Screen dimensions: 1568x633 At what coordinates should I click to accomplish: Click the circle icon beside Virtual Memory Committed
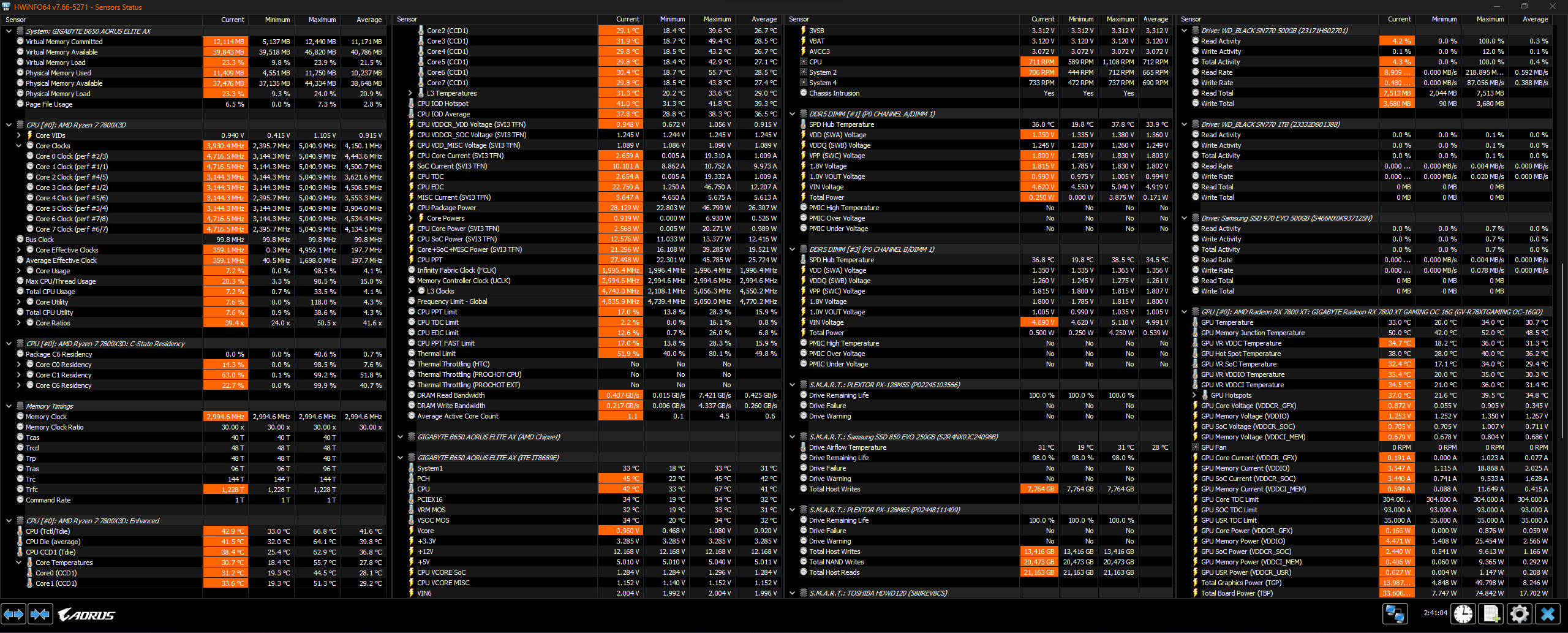[20, 42]
